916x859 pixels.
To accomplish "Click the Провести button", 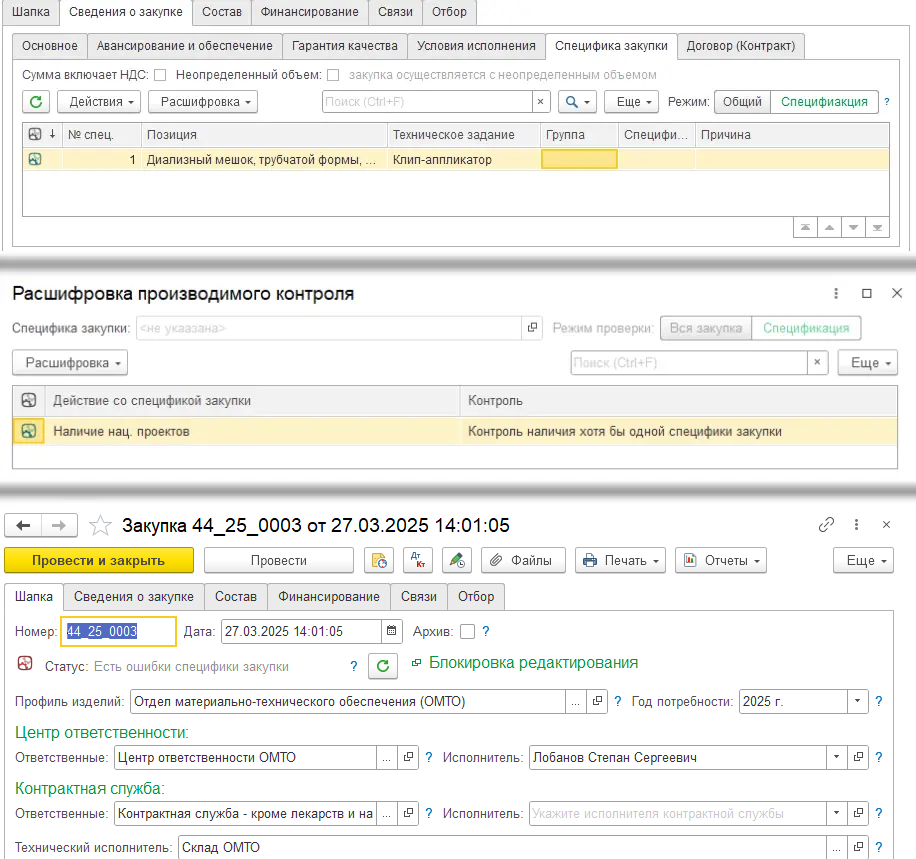I will point(279,560).
